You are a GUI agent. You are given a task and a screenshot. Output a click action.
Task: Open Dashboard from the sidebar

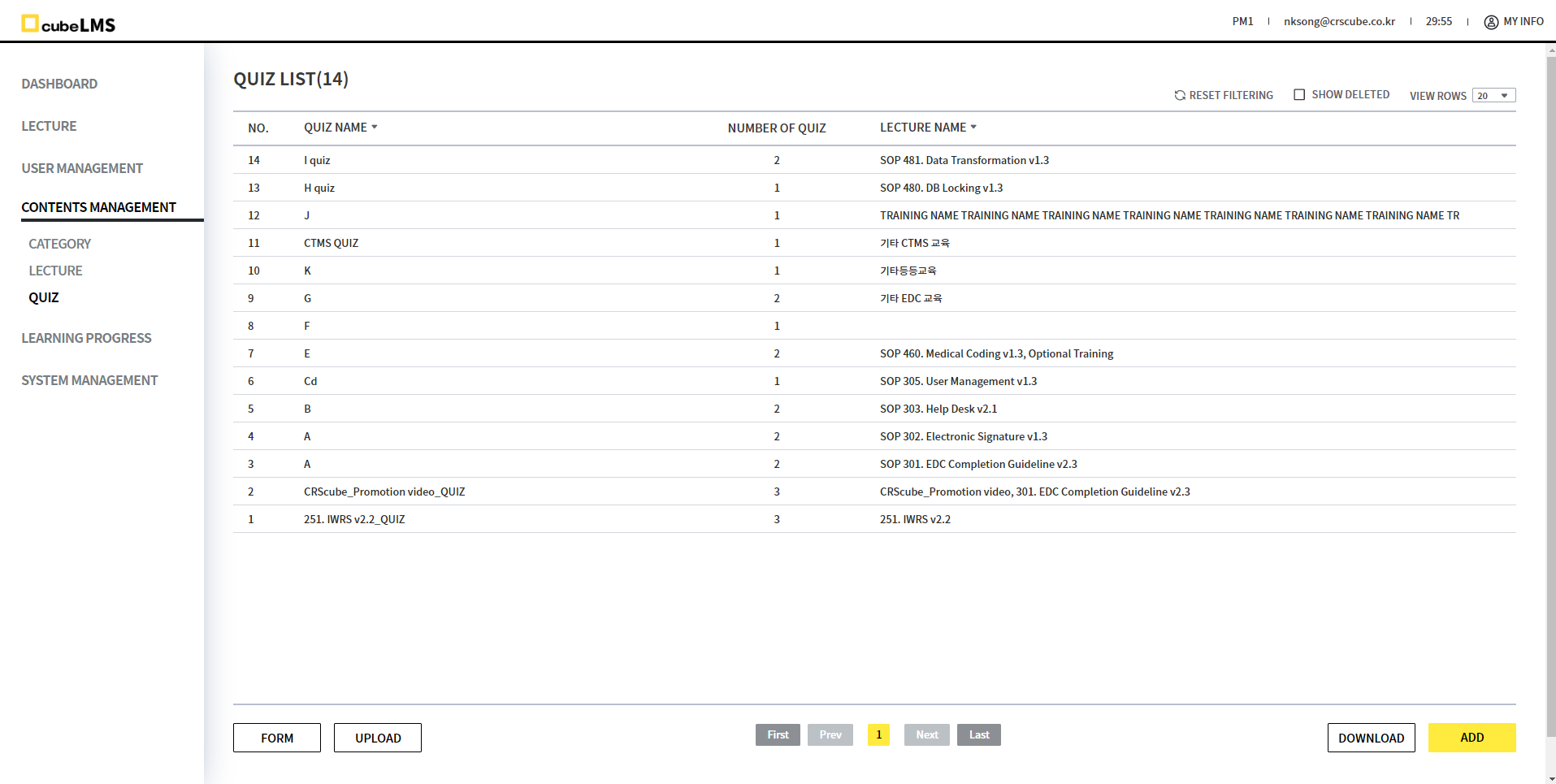click(x=59, y=84)
